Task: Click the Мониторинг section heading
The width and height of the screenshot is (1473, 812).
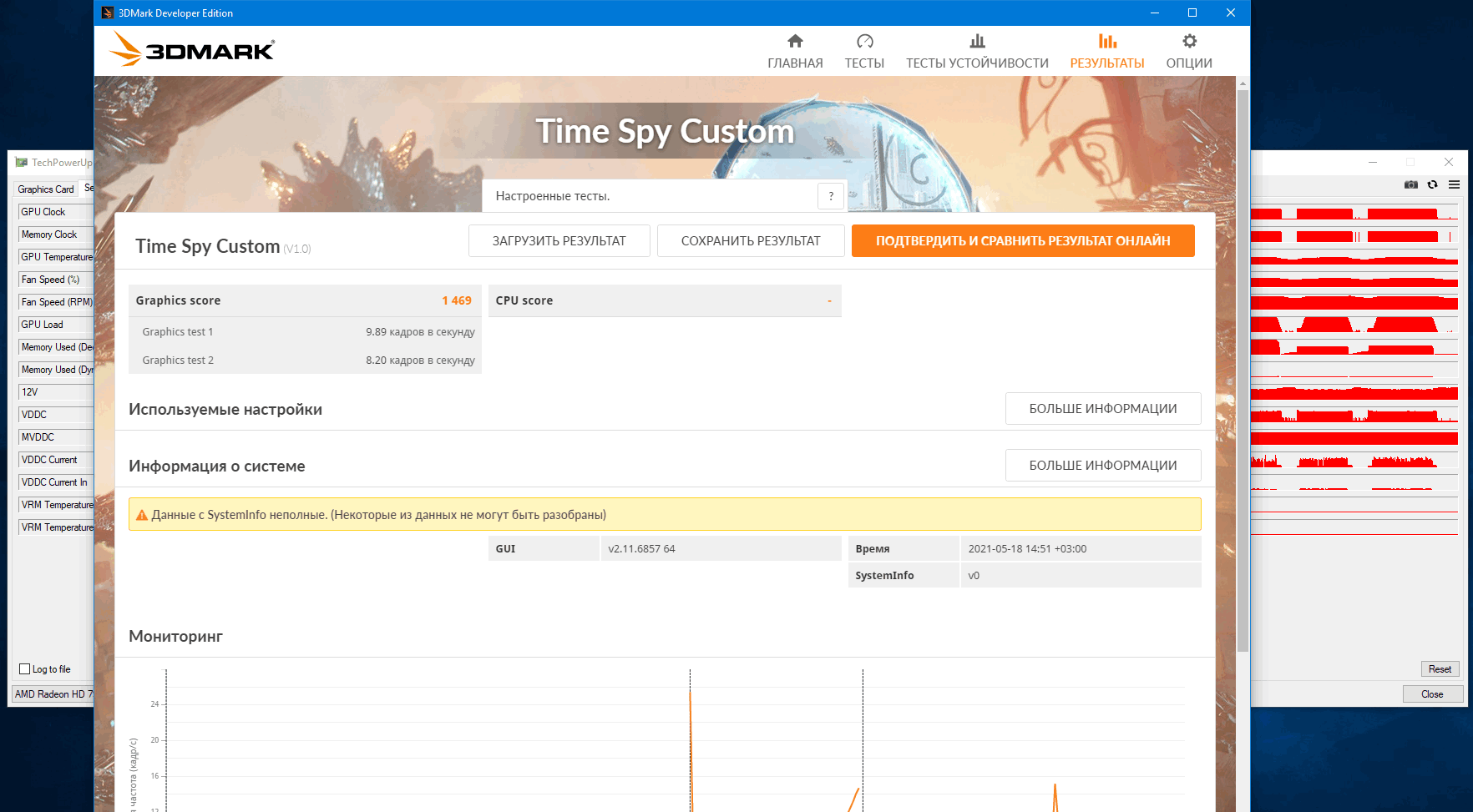Action: tap(175, 636)
